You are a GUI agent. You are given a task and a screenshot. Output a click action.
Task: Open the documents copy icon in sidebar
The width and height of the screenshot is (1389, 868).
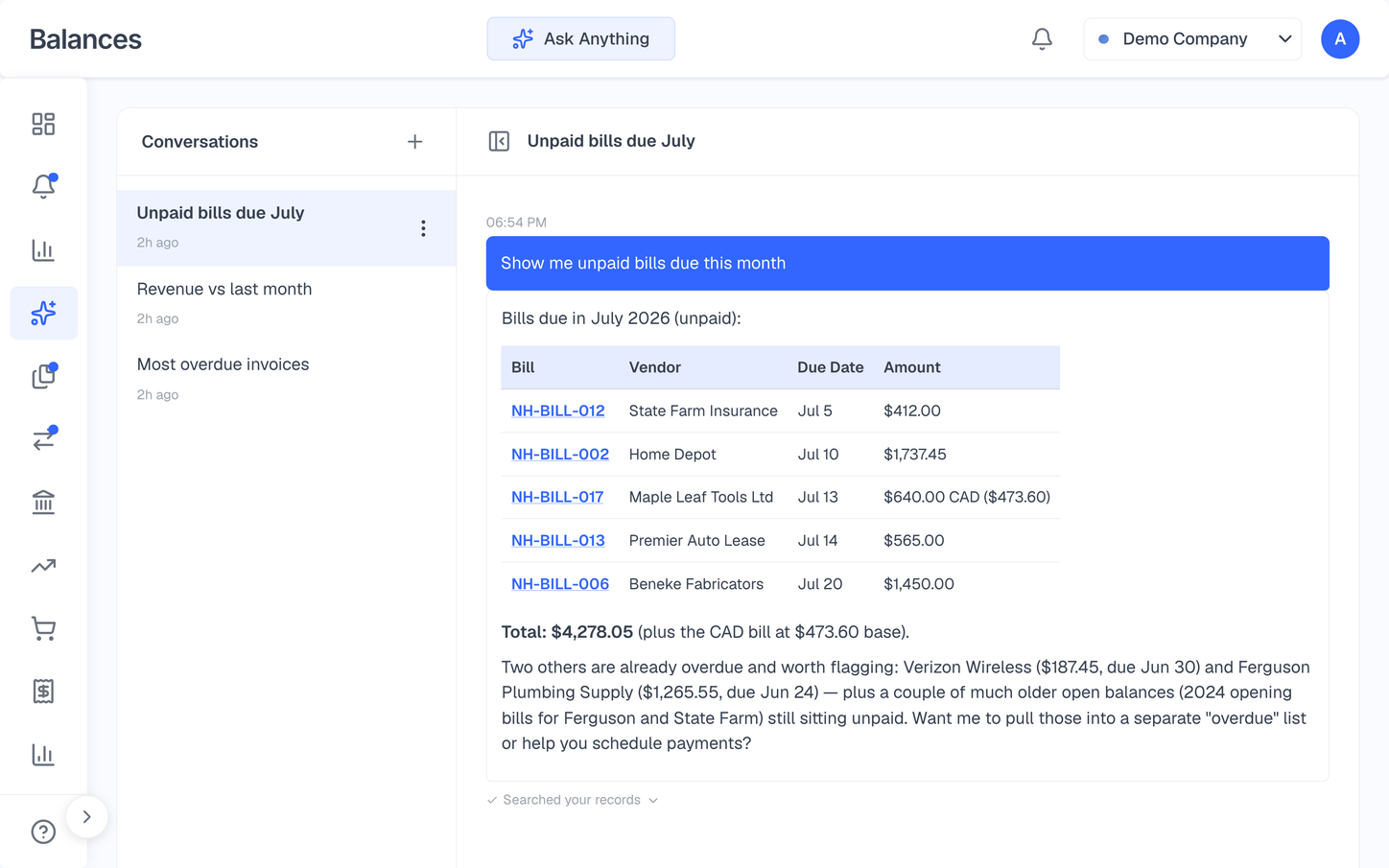(43, 376)
